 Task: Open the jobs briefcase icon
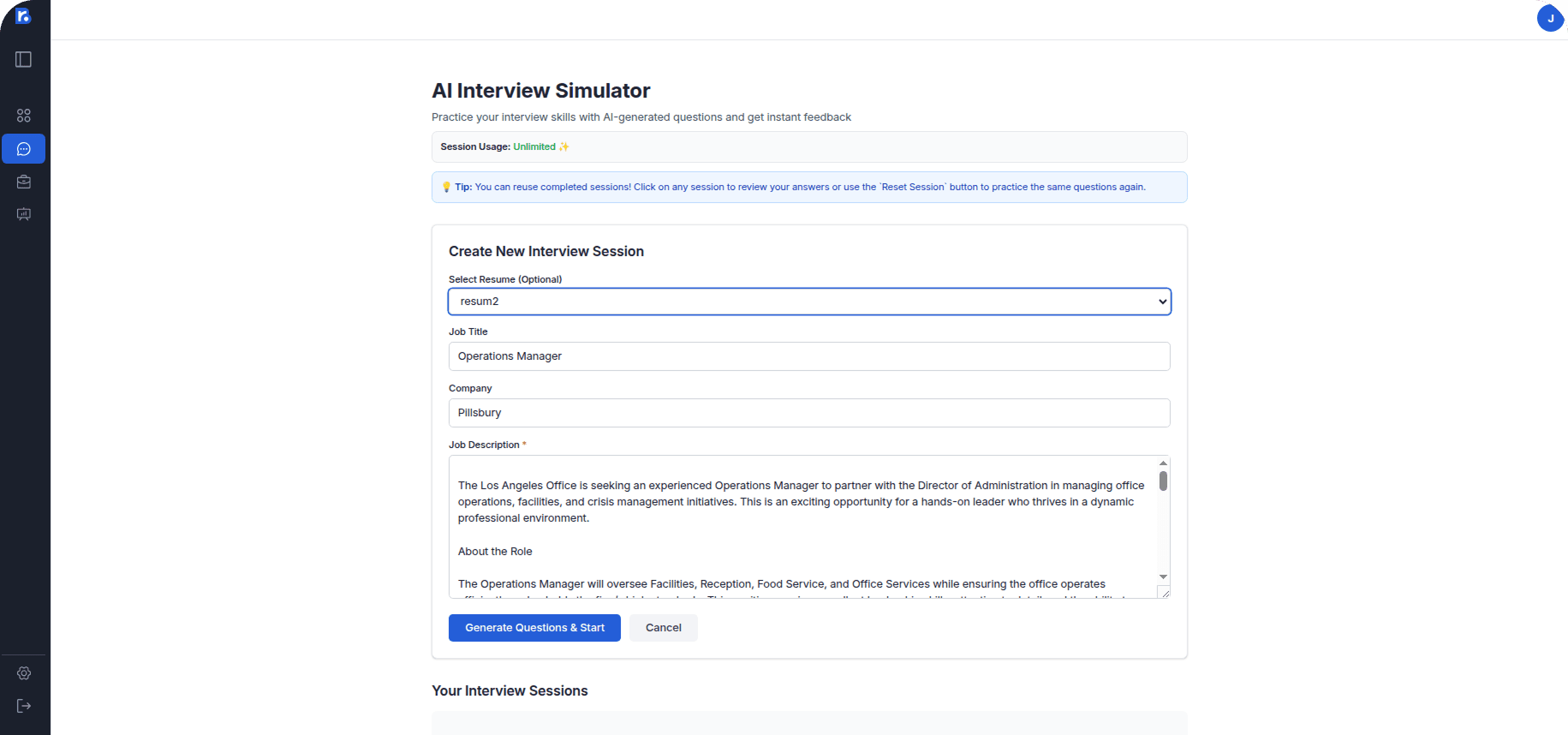23,182
